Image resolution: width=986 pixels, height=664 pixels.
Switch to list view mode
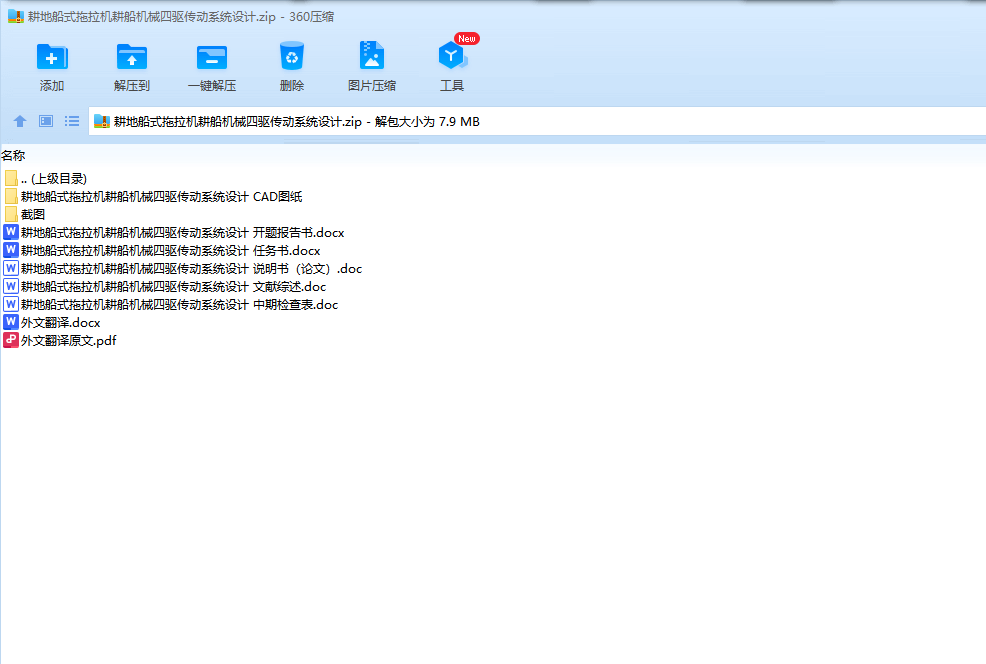tap(72, 121)
